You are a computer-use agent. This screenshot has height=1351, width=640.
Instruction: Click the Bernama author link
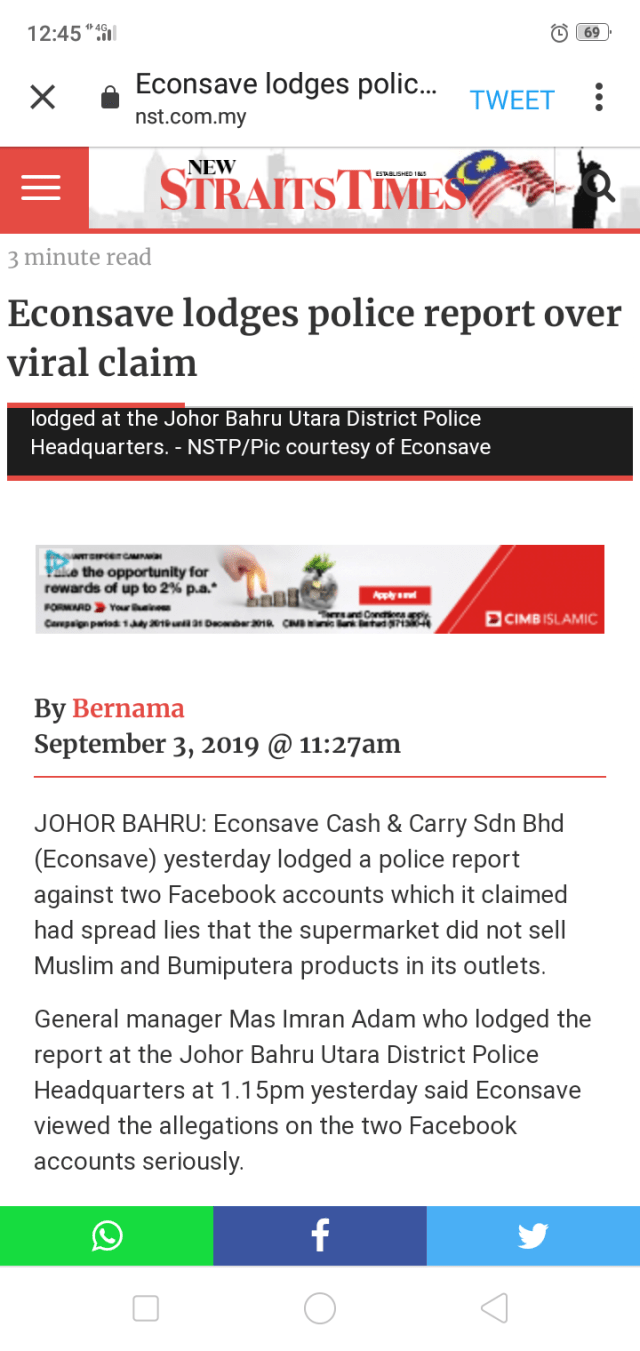pos(128,709)
